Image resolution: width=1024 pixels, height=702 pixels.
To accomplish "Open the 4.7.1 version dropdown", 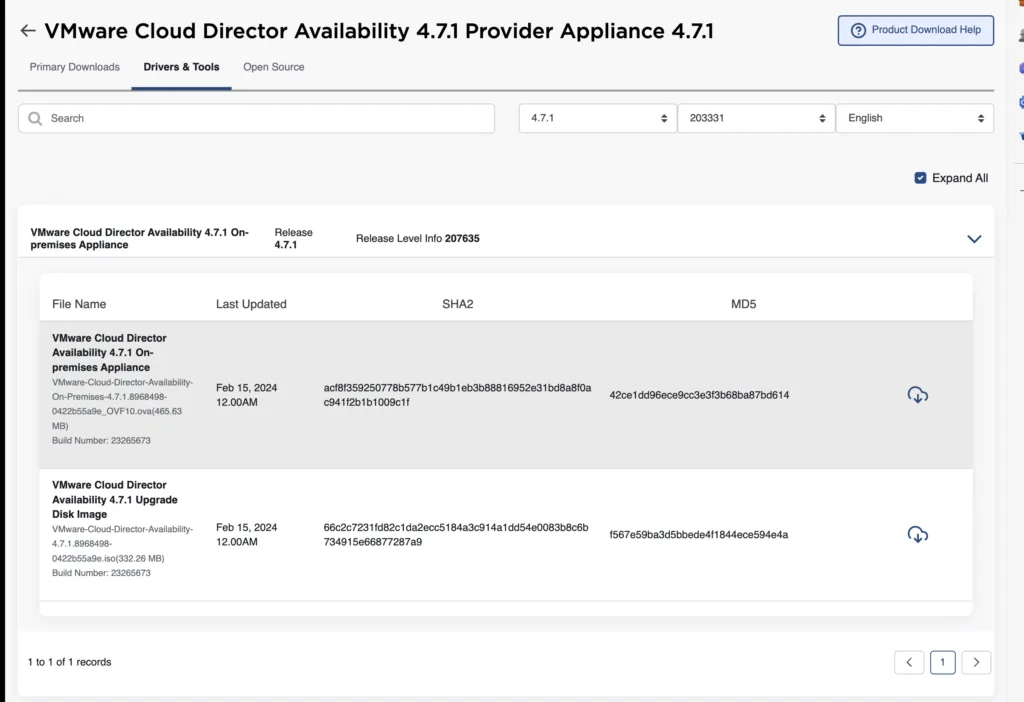I will point(598,118).
